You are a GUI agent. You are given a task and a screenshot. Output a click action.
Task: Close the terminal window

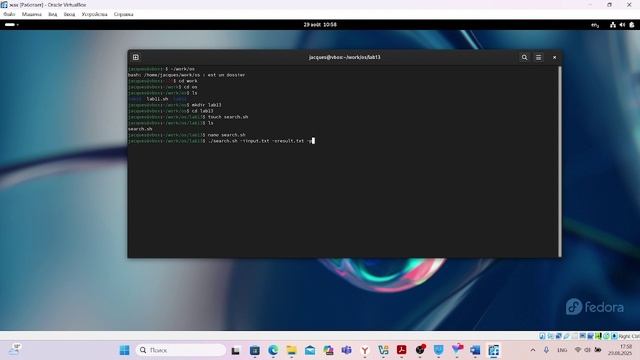pos(554,58)
